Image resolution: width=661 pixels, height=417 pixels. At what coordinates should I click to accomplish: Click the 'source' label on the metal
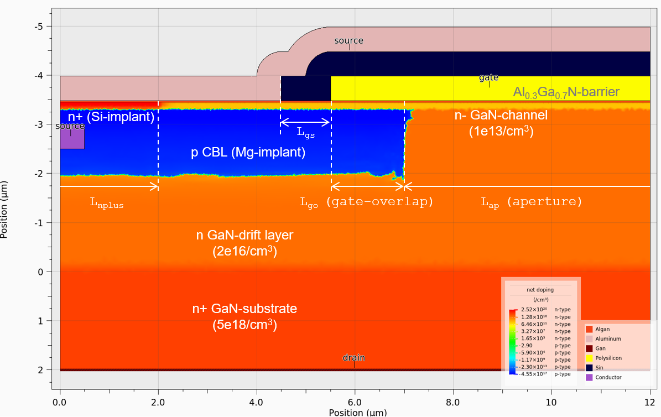pos(348,40)
